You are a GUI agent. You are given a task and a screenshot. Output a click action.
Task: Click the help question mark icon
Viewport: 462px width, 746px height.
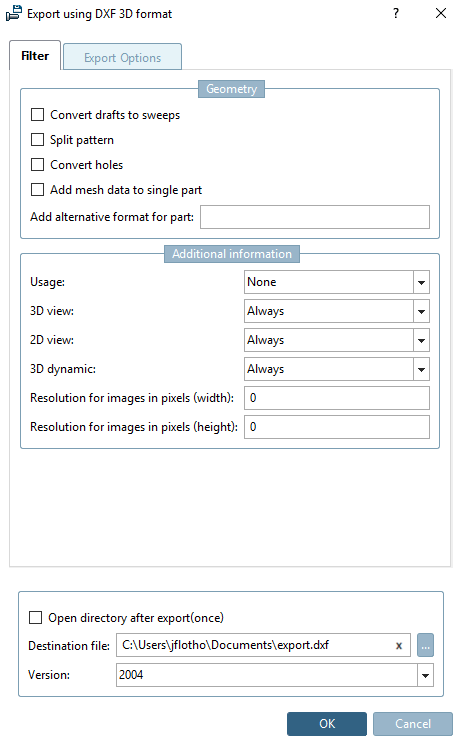pos(396,13)
